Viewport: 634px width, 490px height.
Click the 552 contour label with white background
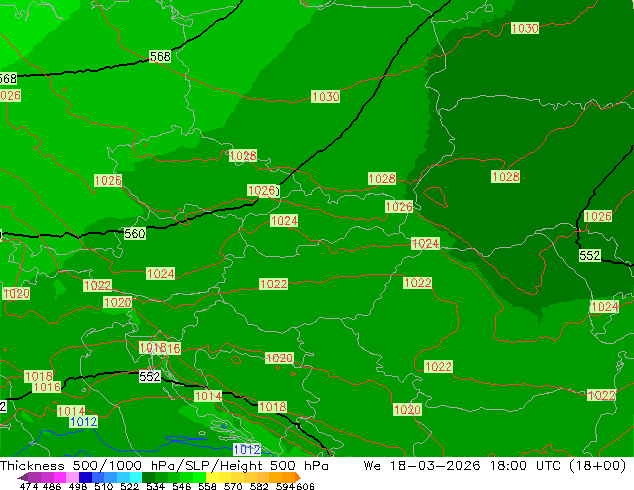coord(150,376)
